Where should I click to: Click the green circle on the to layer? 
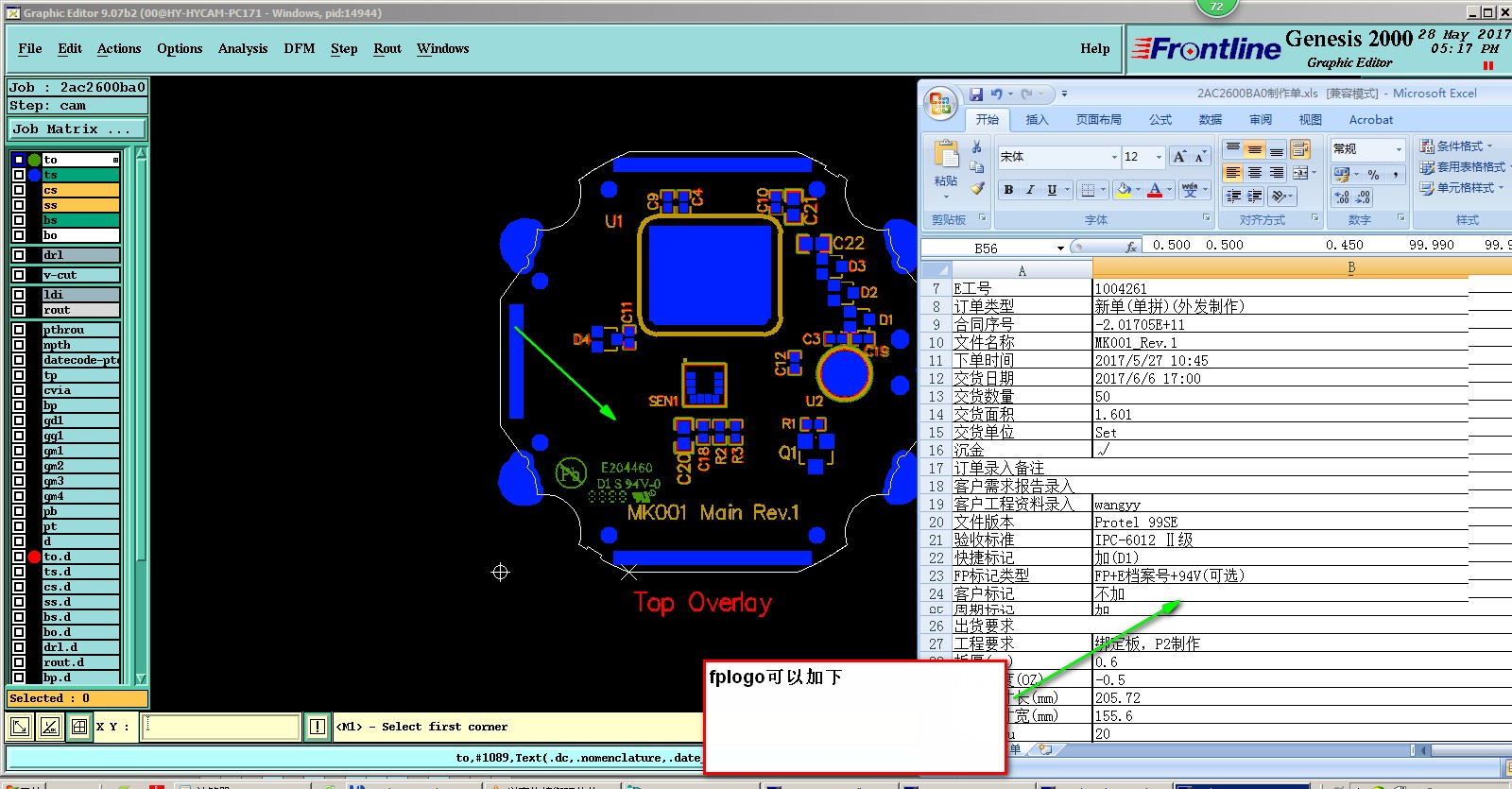pos(35,160)
